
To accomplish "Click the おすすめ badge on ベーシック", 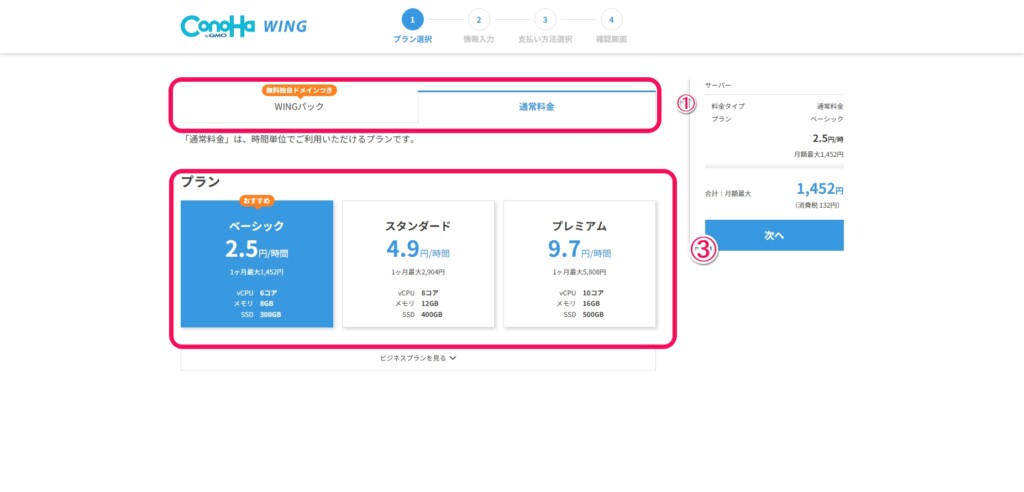I will point(257,200).
